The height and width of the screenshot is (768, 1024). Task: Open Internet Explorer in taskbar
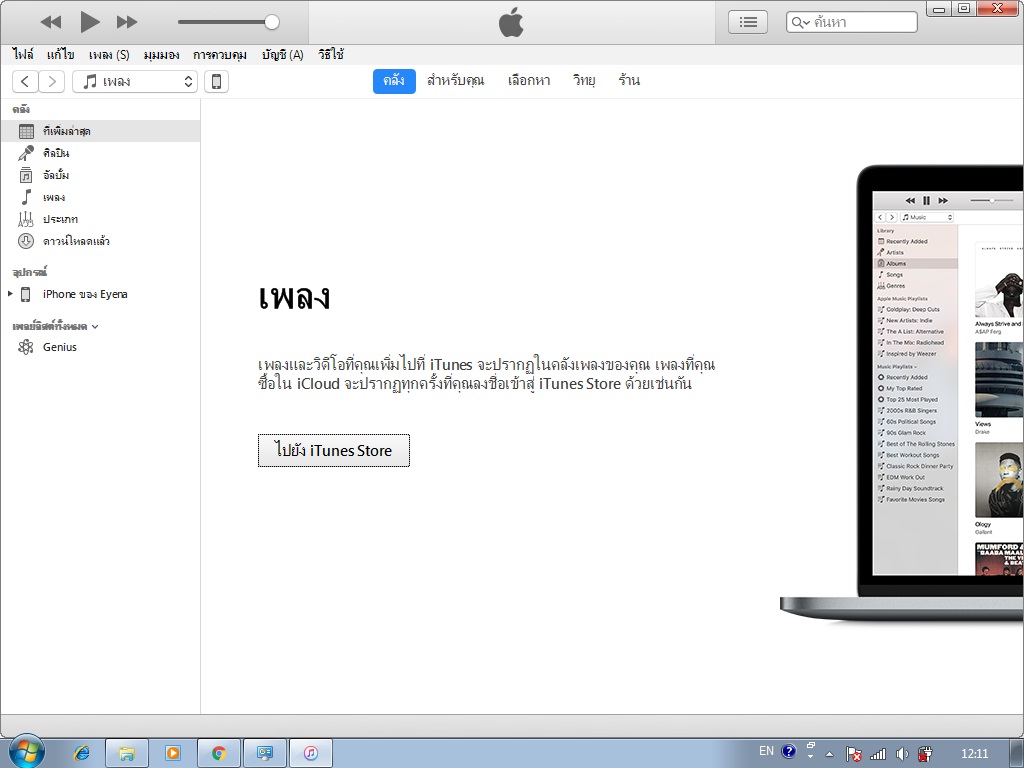tap(82, 753)
